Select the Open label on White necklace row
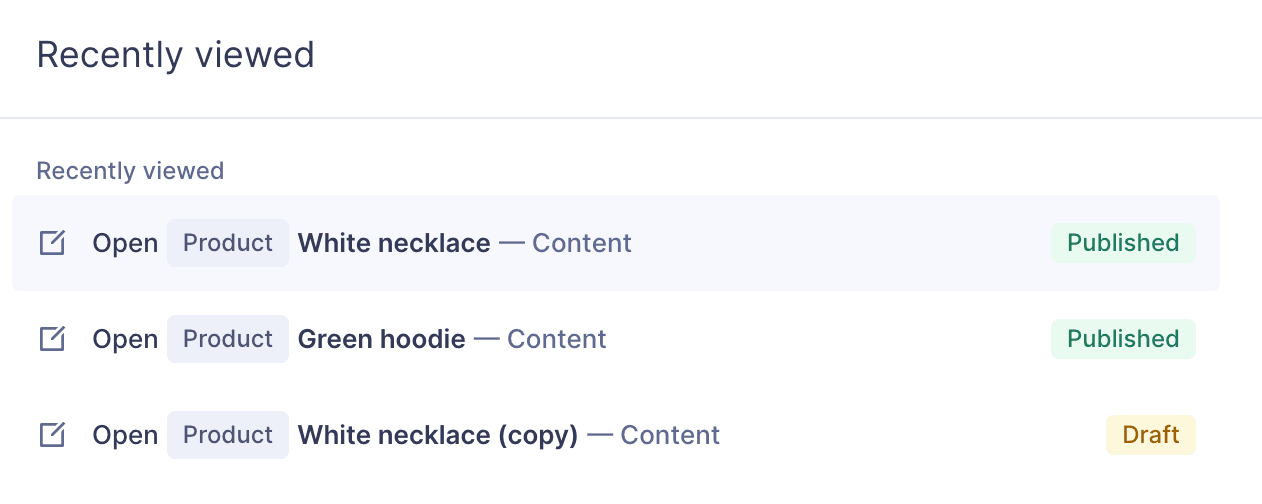The height and width of the screenshot is (504, 1262). click(125, 243)
